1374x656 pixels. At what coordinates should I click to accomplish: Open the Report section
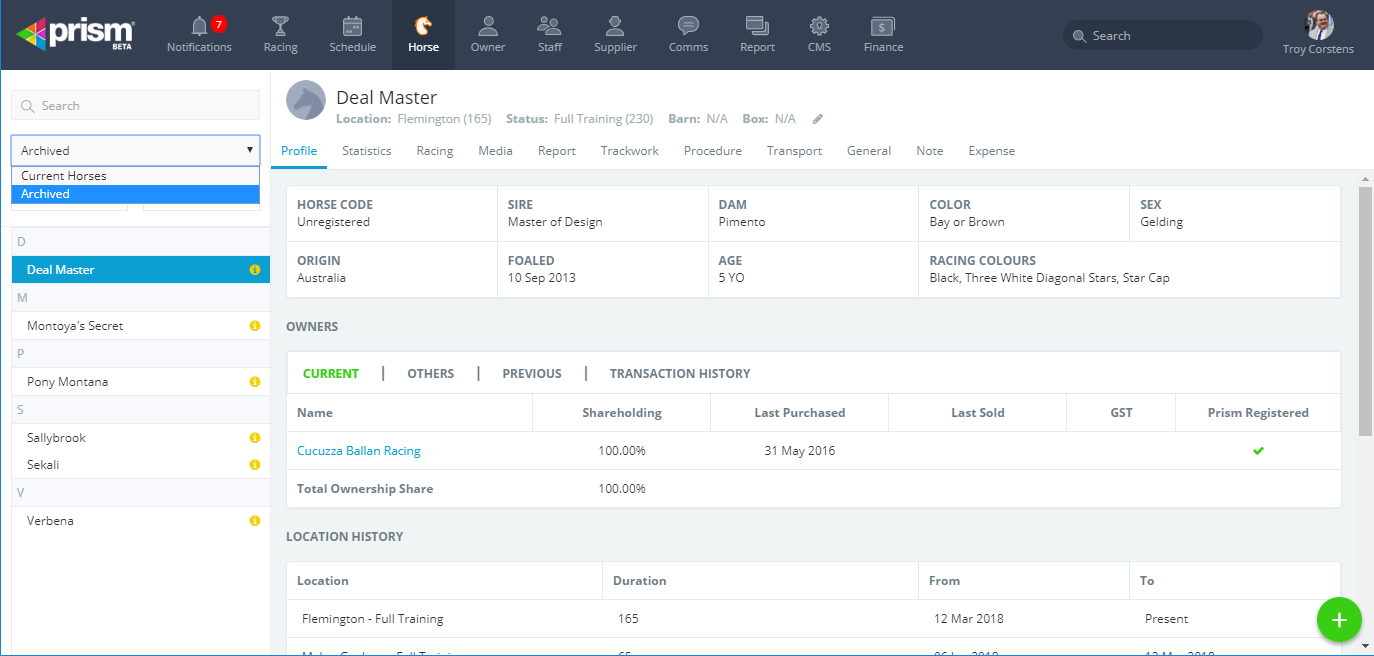(757, 35)
